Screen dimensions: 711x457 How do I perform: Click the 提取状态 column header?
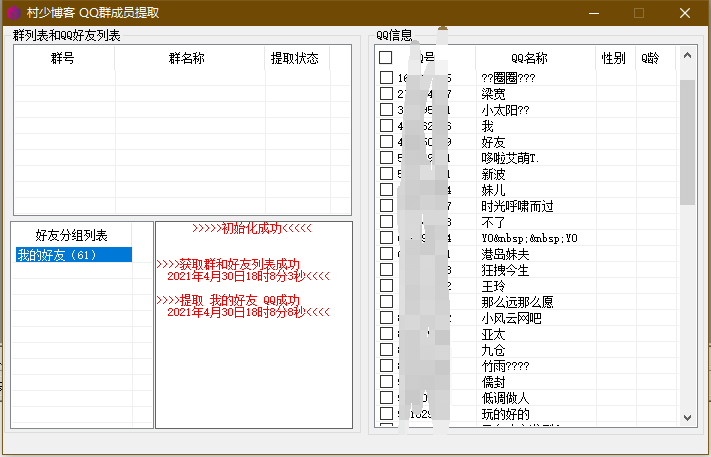[x=295, y=58]
